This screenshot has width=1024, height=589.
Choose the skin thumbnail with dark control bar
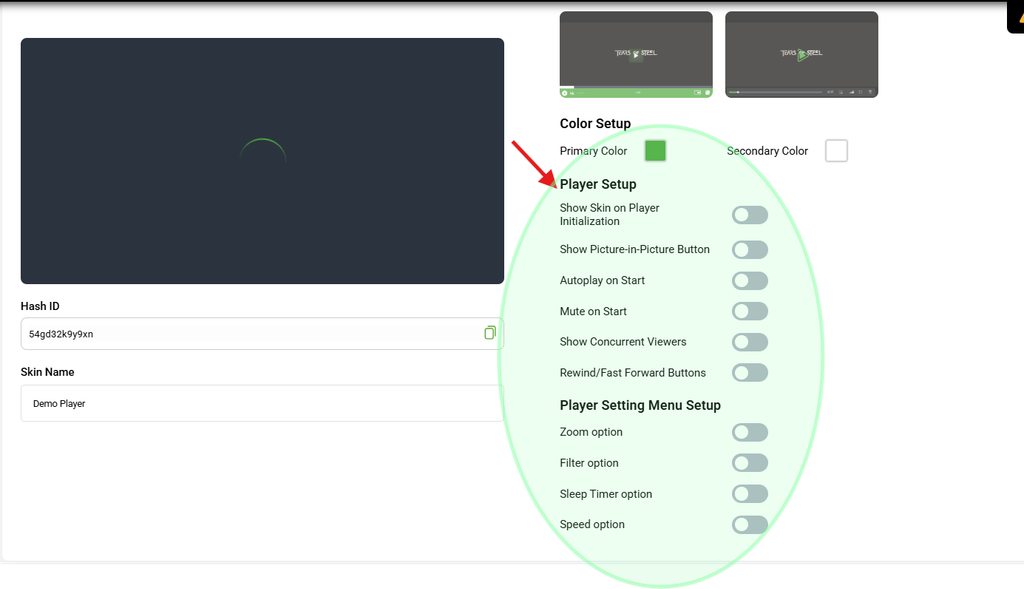[x=801, y=54]
